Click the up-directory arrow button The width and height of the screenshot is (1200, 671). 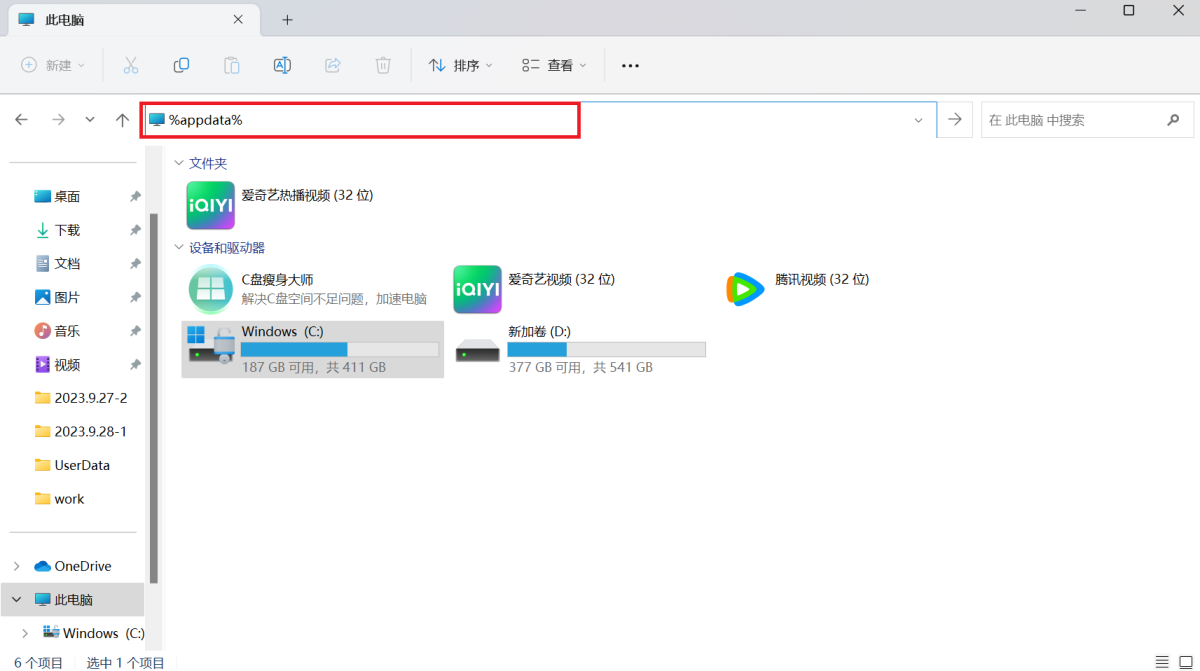click(122, 120)
